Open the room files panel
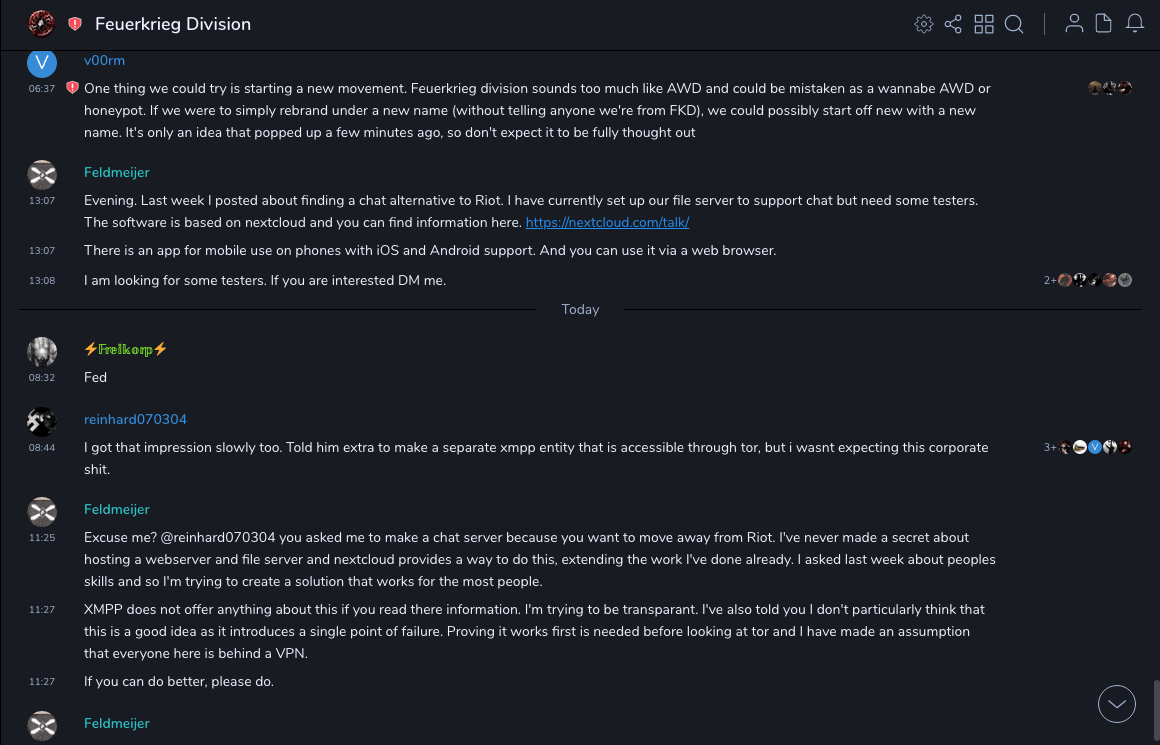Screen dimensions: 1160x745 coord(1104,24)
